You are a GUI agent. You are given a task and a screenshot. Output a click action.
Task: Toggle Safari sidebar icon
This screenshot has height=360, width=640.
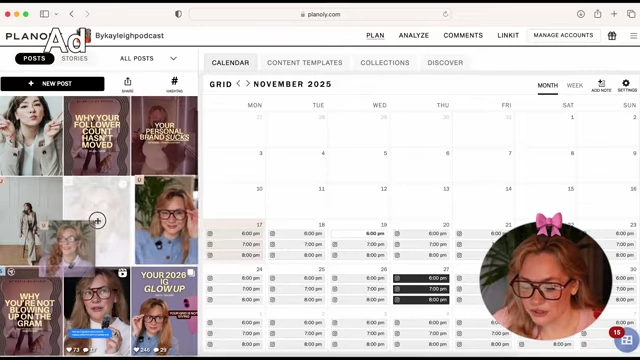(44, 14)
